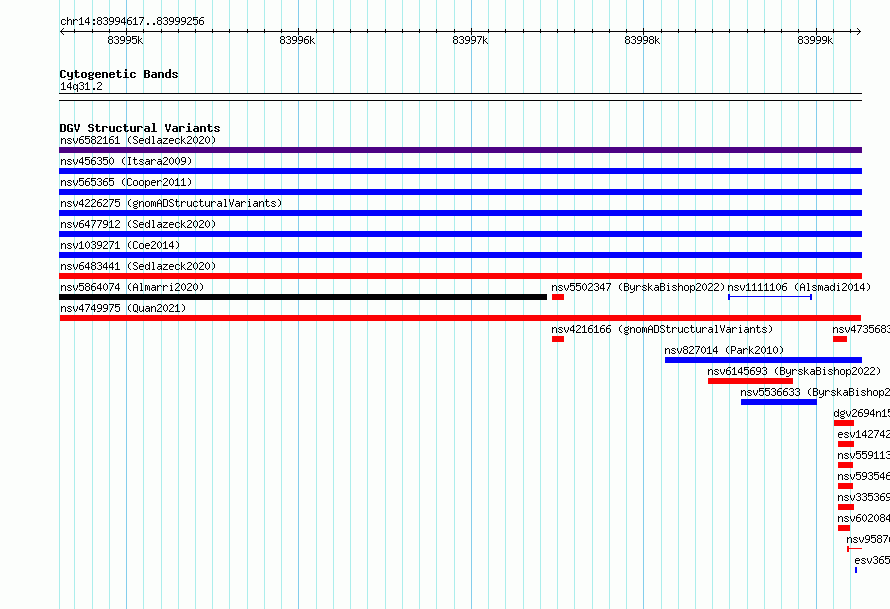Viewport: 890px width, 609px height.
Task: Click the 83996k ruler mark
Action: [297, 40]
